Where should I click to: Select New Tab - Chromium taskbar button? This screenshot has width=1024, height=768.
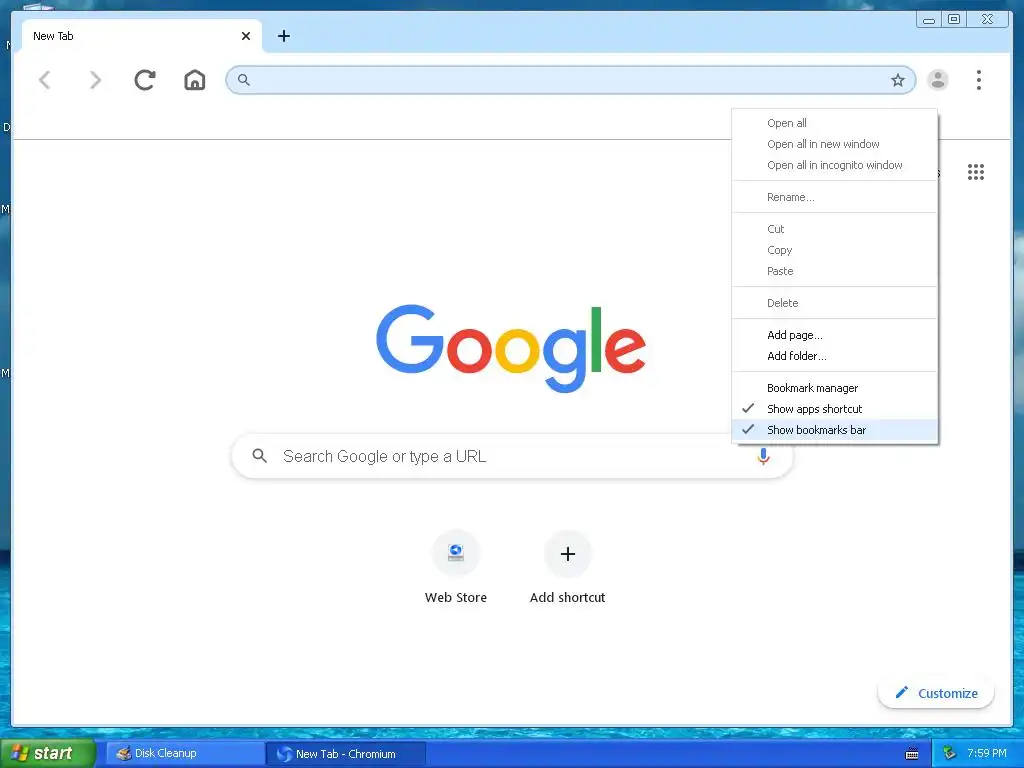346,754
